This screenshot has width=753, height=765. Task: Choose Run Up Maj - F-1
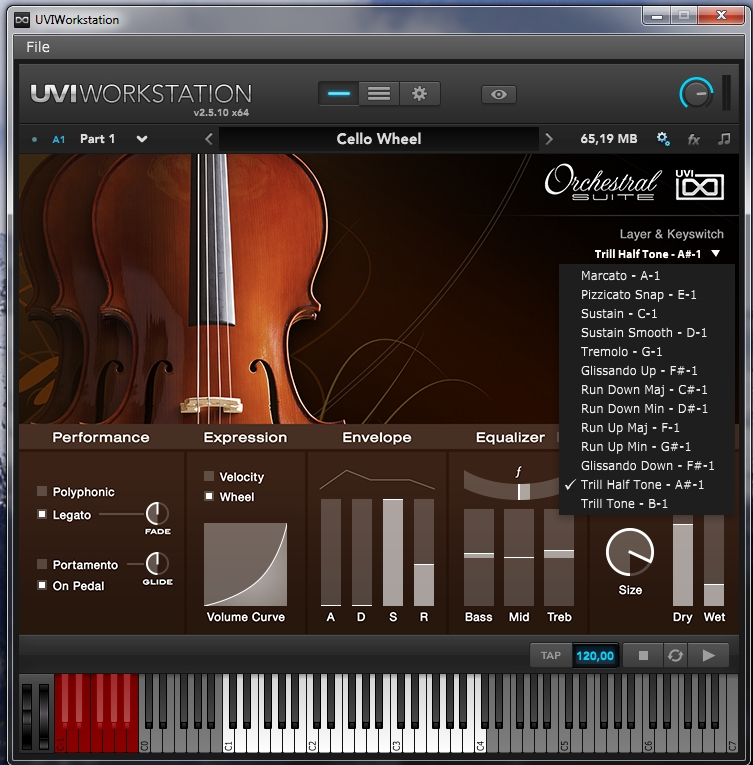point(647,428)
